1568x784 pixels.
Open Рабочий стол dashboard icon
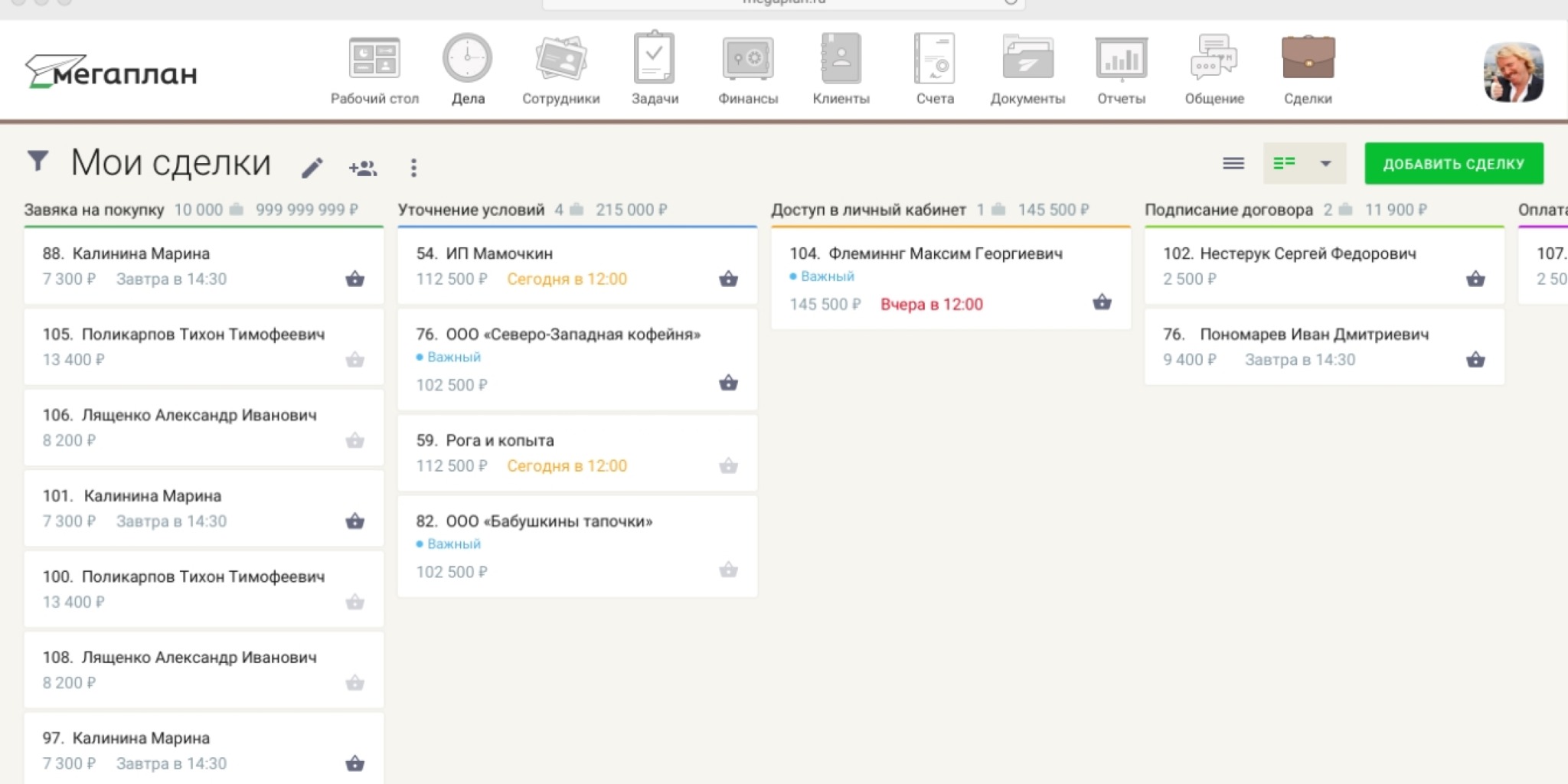tap(374, 57)
